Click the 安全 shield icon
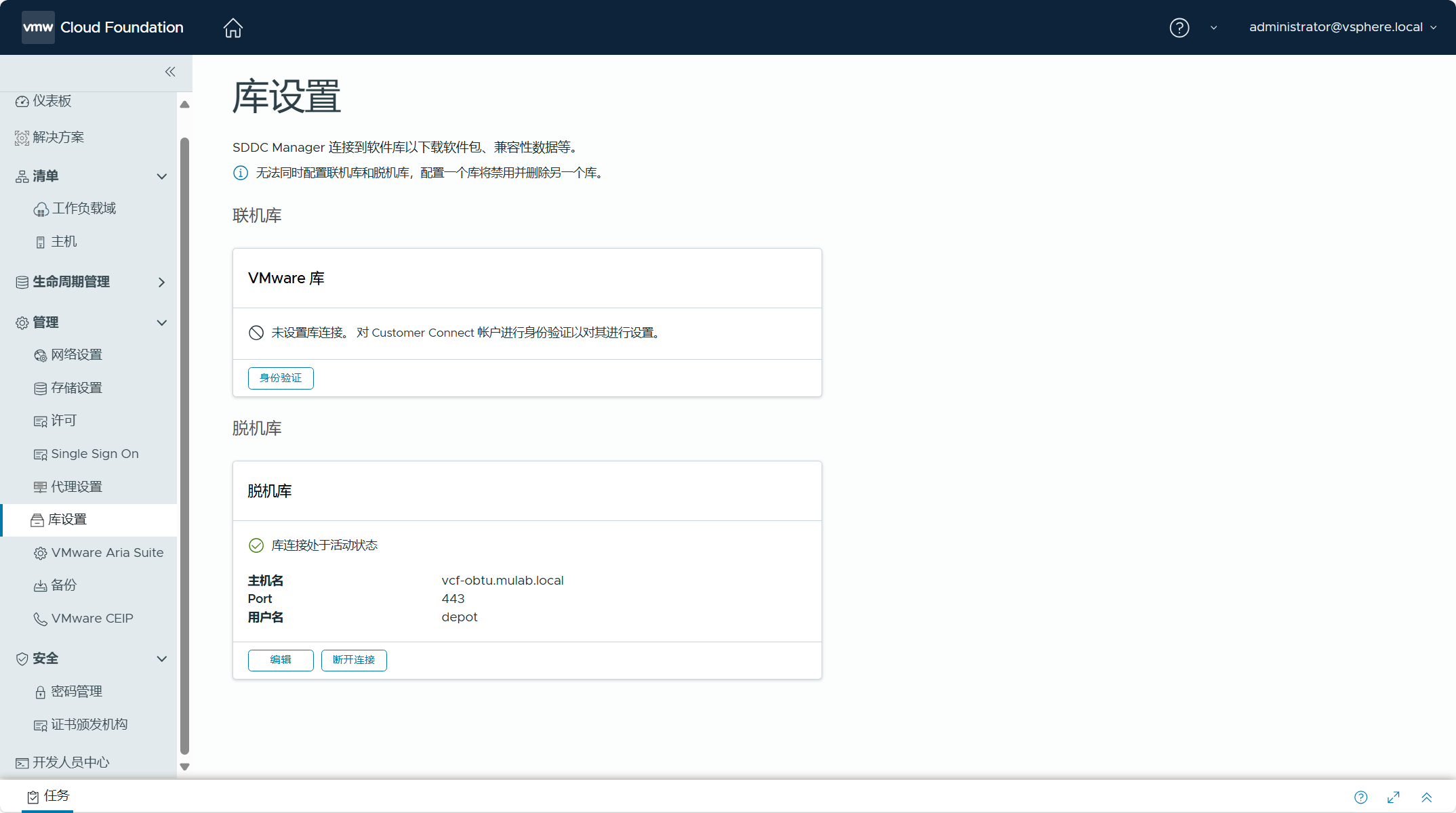The height and width of the screenshot is (813, 1456). 22,659
